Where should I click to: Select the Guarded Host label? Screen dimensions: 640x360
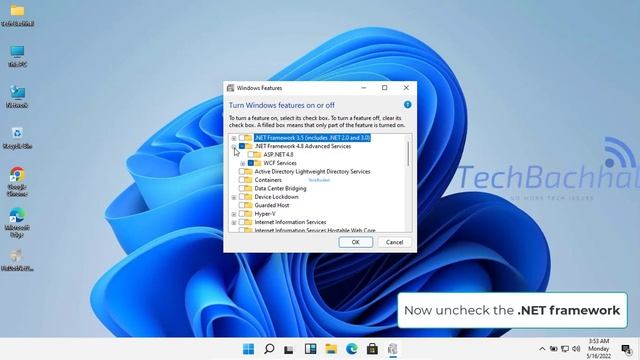(x=272, y=205)
